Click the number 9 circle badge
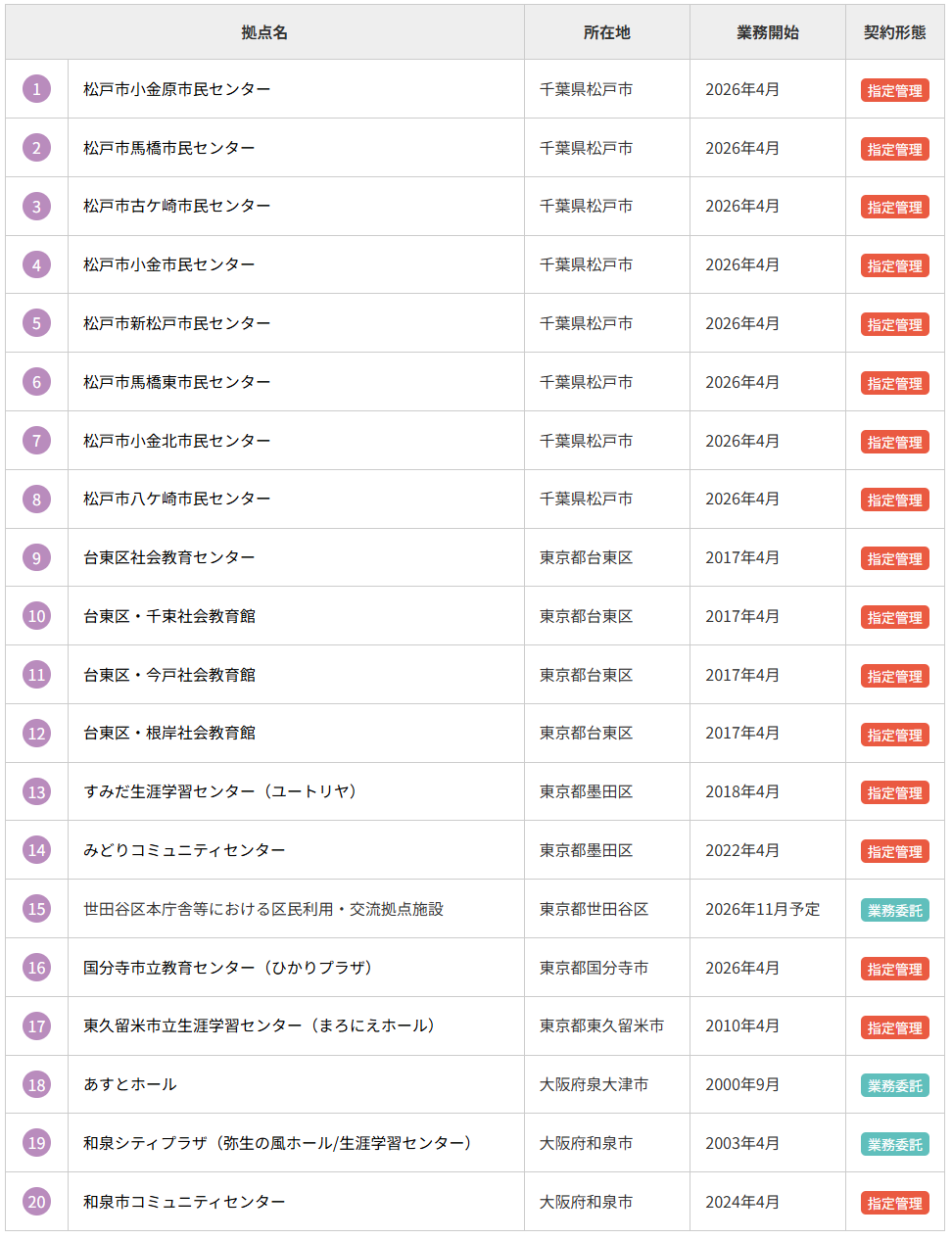Image resolution: width=952 pixels, height=1239 pixels. (36, 557)
